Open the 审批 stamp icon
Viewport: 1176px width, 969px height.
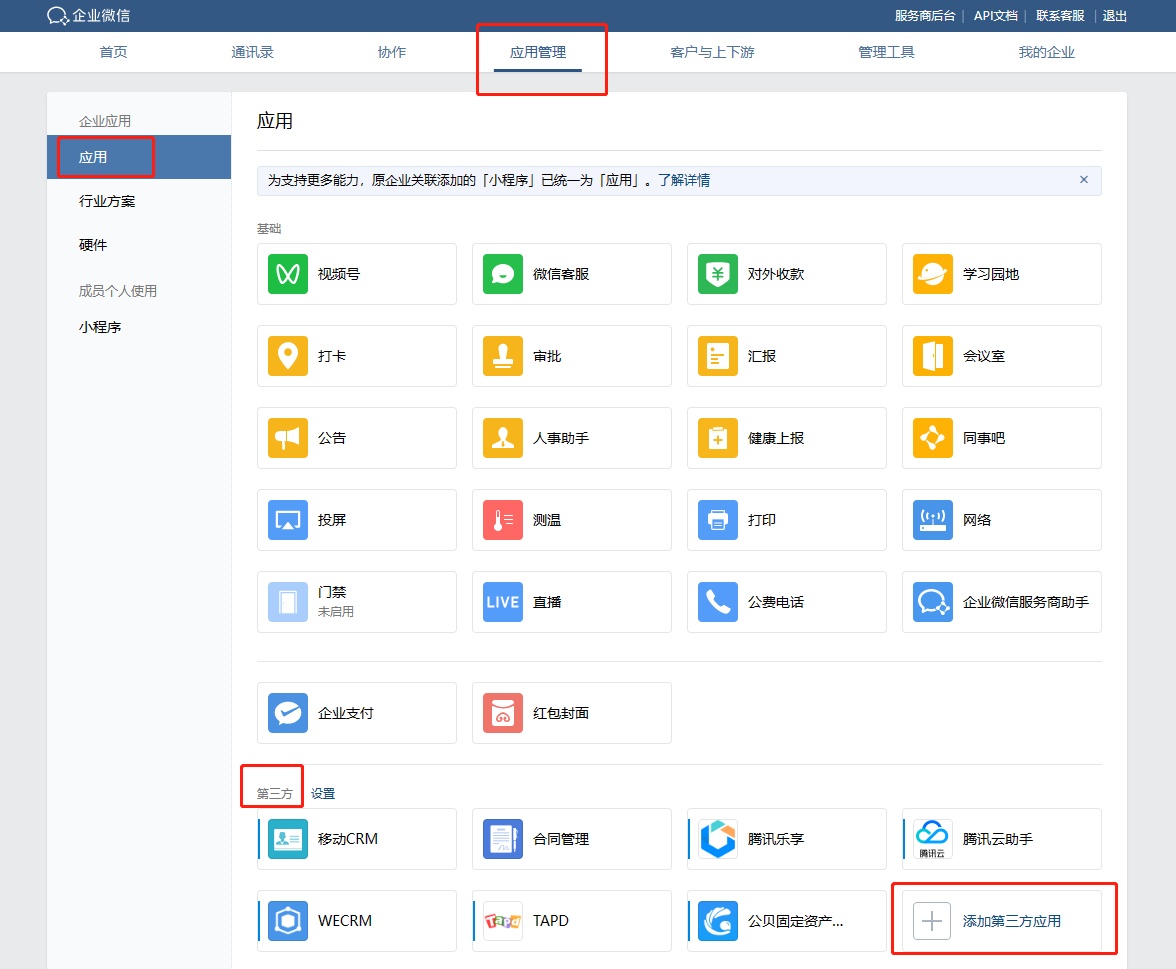coord(502,356)
